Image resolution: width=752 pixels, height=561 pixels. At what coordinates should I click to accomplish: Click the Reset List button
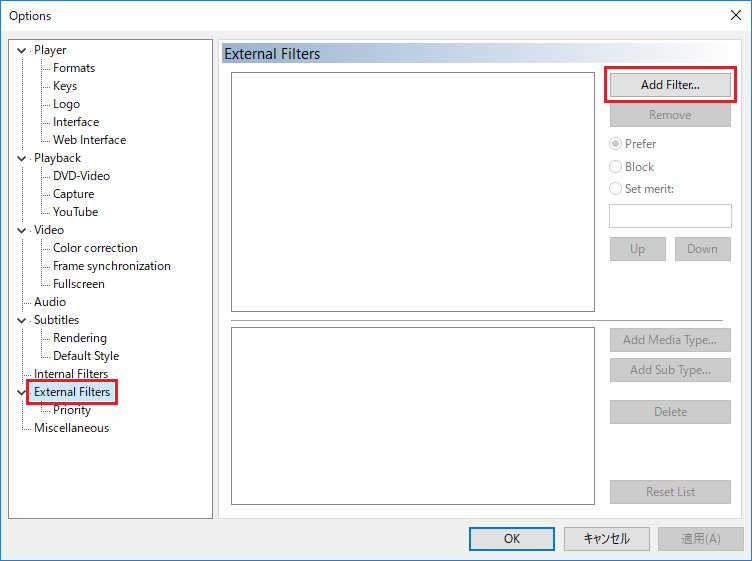coord(670,492)
